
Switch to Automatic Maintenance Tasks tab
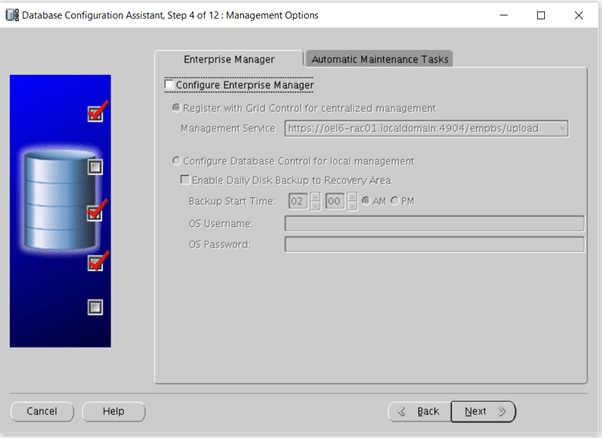379,59
